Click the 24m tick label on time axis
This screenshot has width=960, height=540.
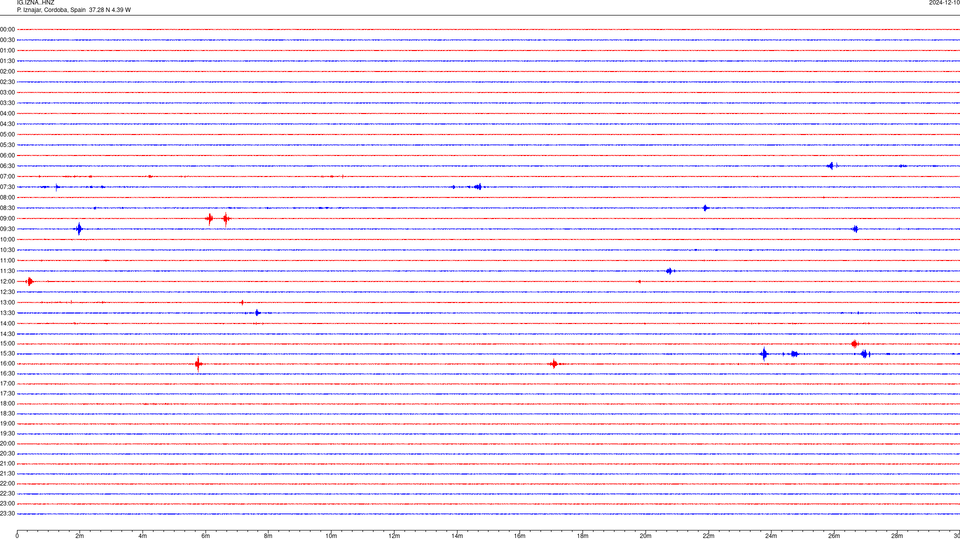pyautogui.click(x=771, y=536)
